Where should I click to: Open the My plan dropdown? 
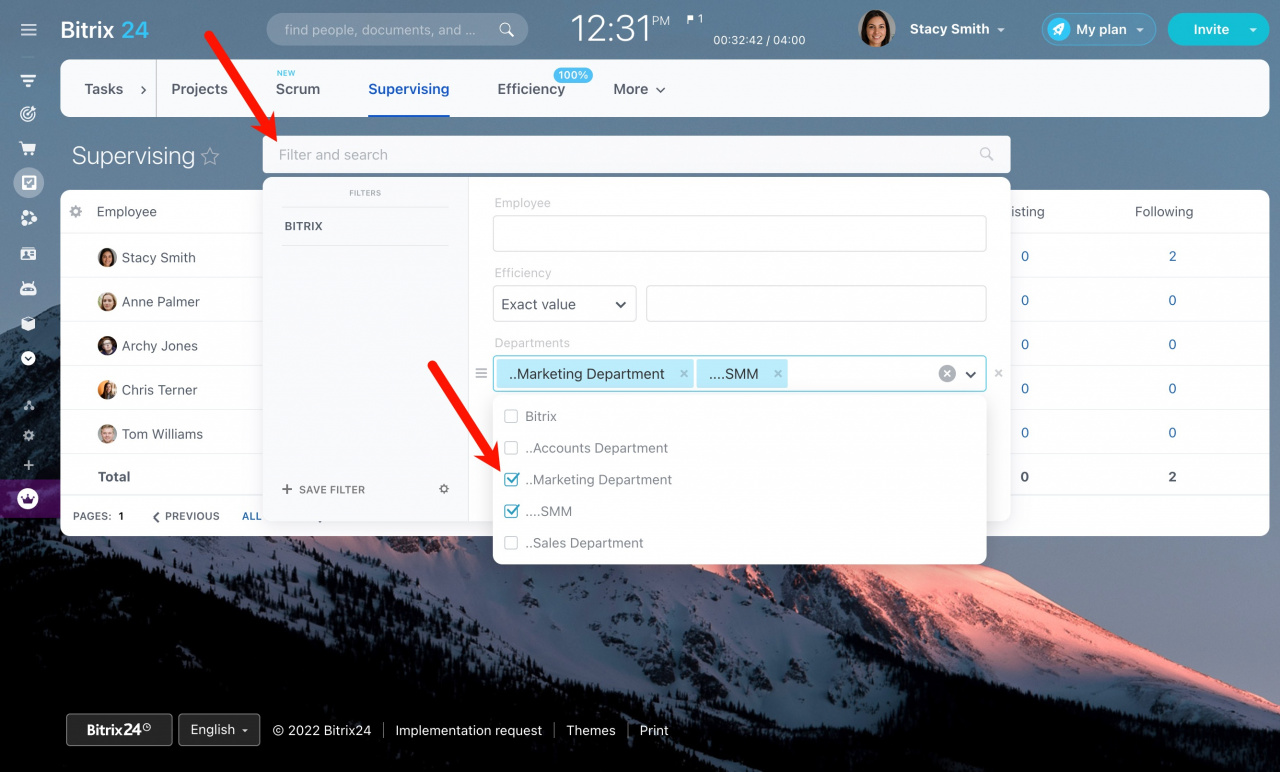coord(1098,30)
